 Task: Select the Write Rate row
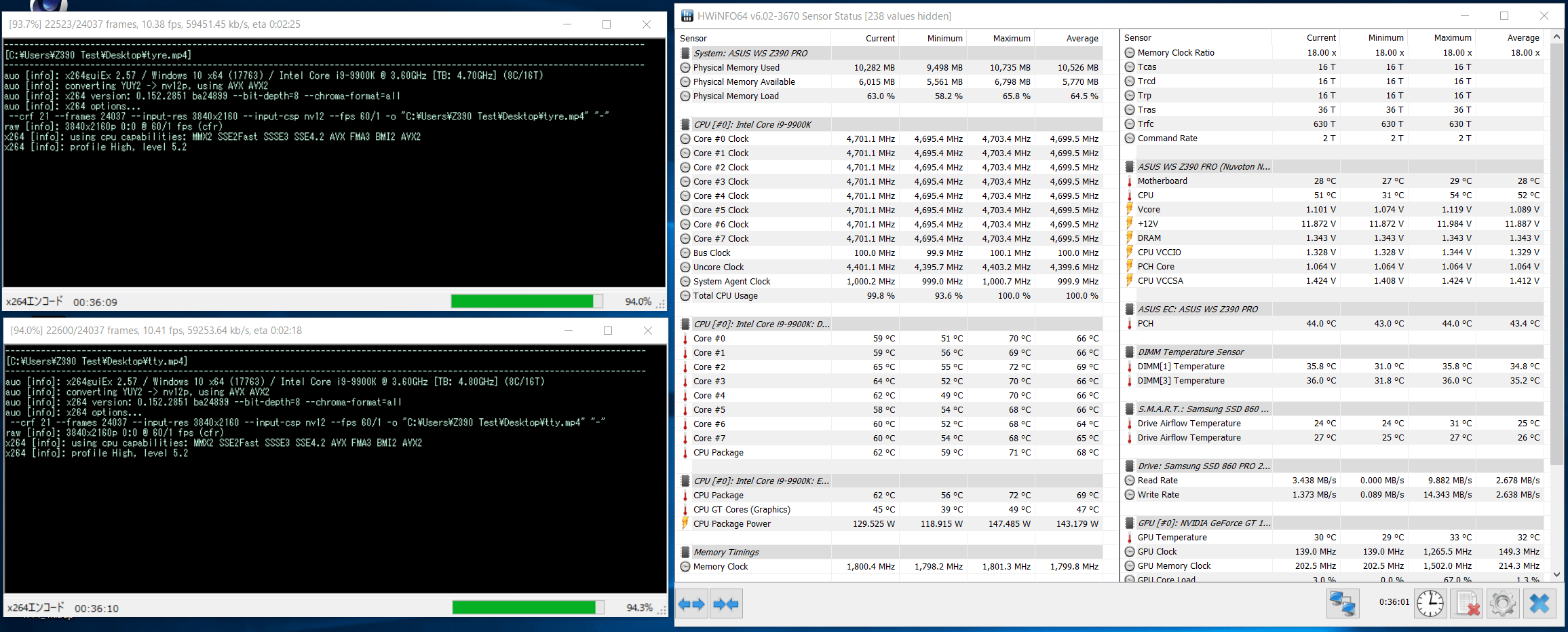click(x=1333, y=494)
